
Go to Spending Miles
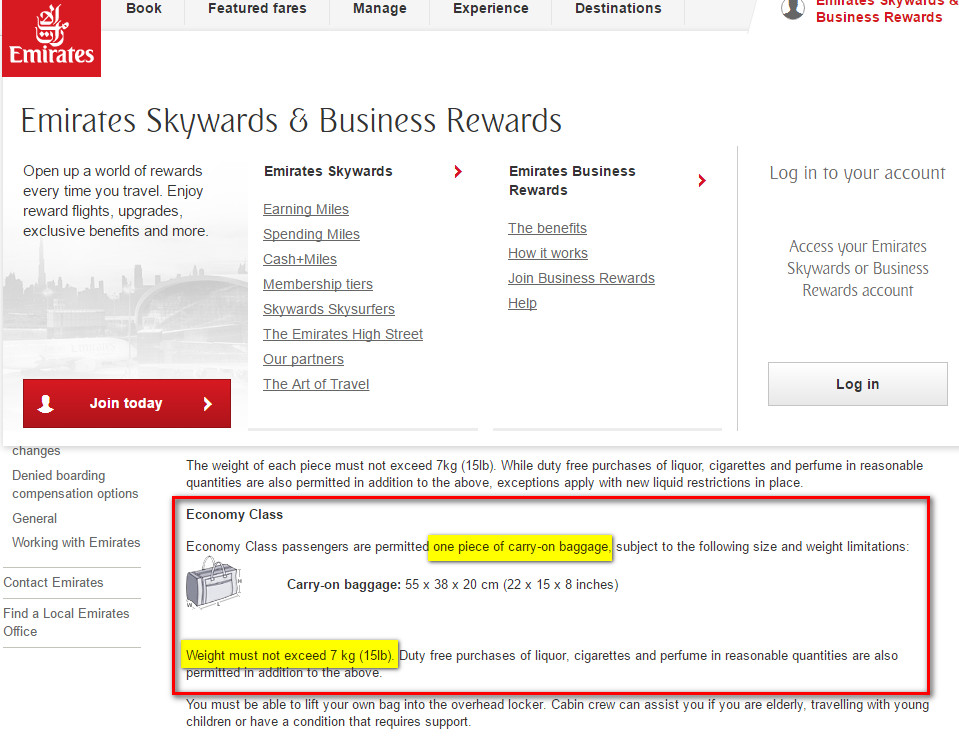311,234
